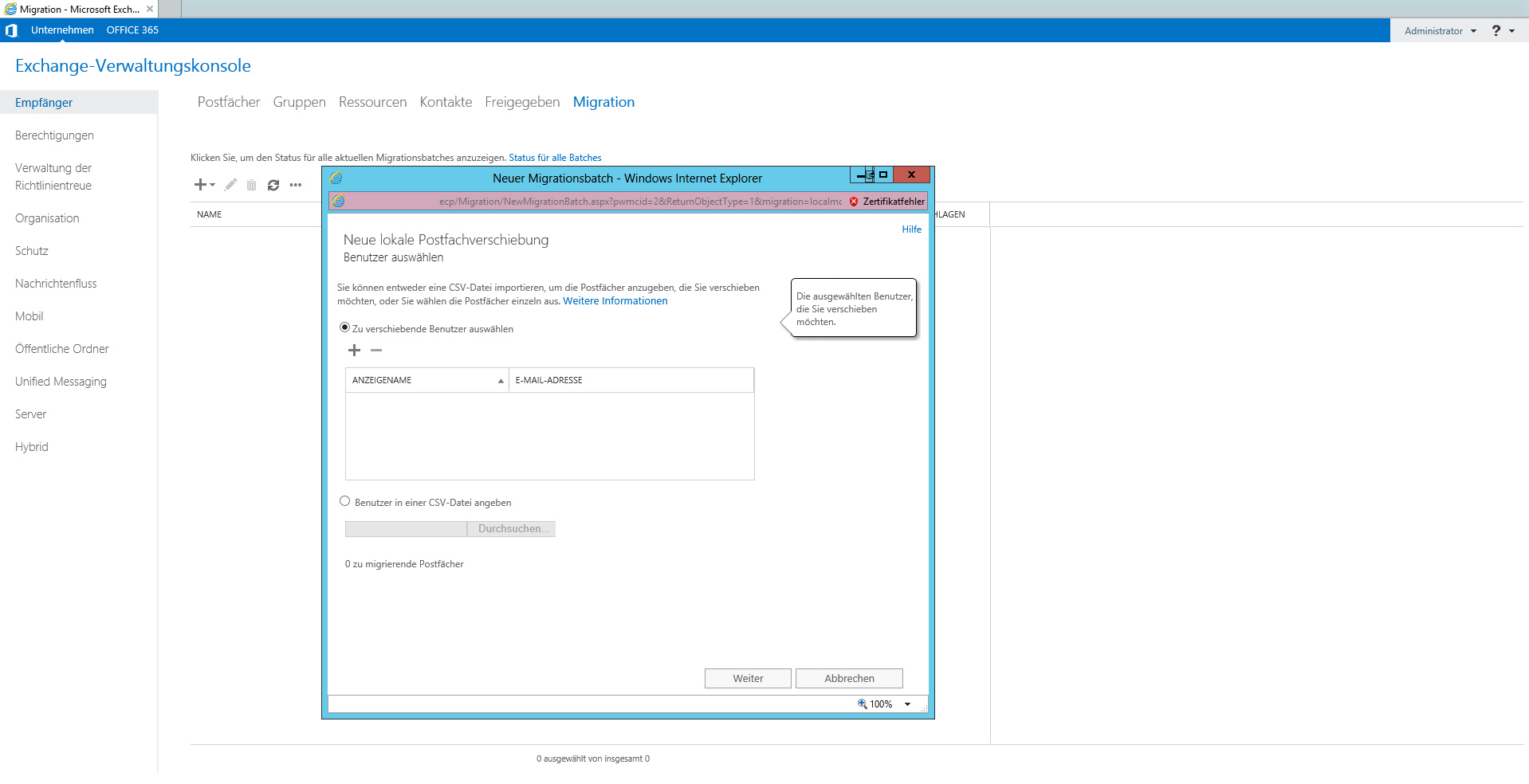The height and width of the screenshot is (784, 1529).
Task: Click the Weiter button
Action: (x=748, y=678)
